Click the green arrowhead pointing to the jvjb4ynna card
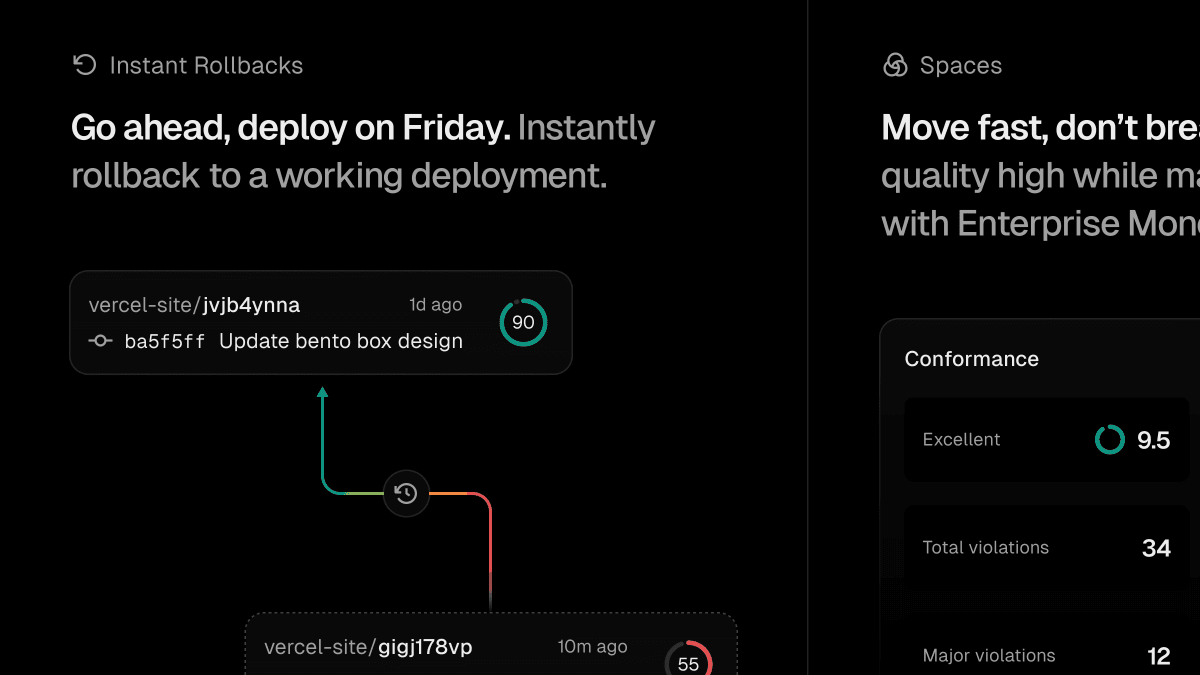The width and height of the screenshot is (1200, 675). coord(322,393)
